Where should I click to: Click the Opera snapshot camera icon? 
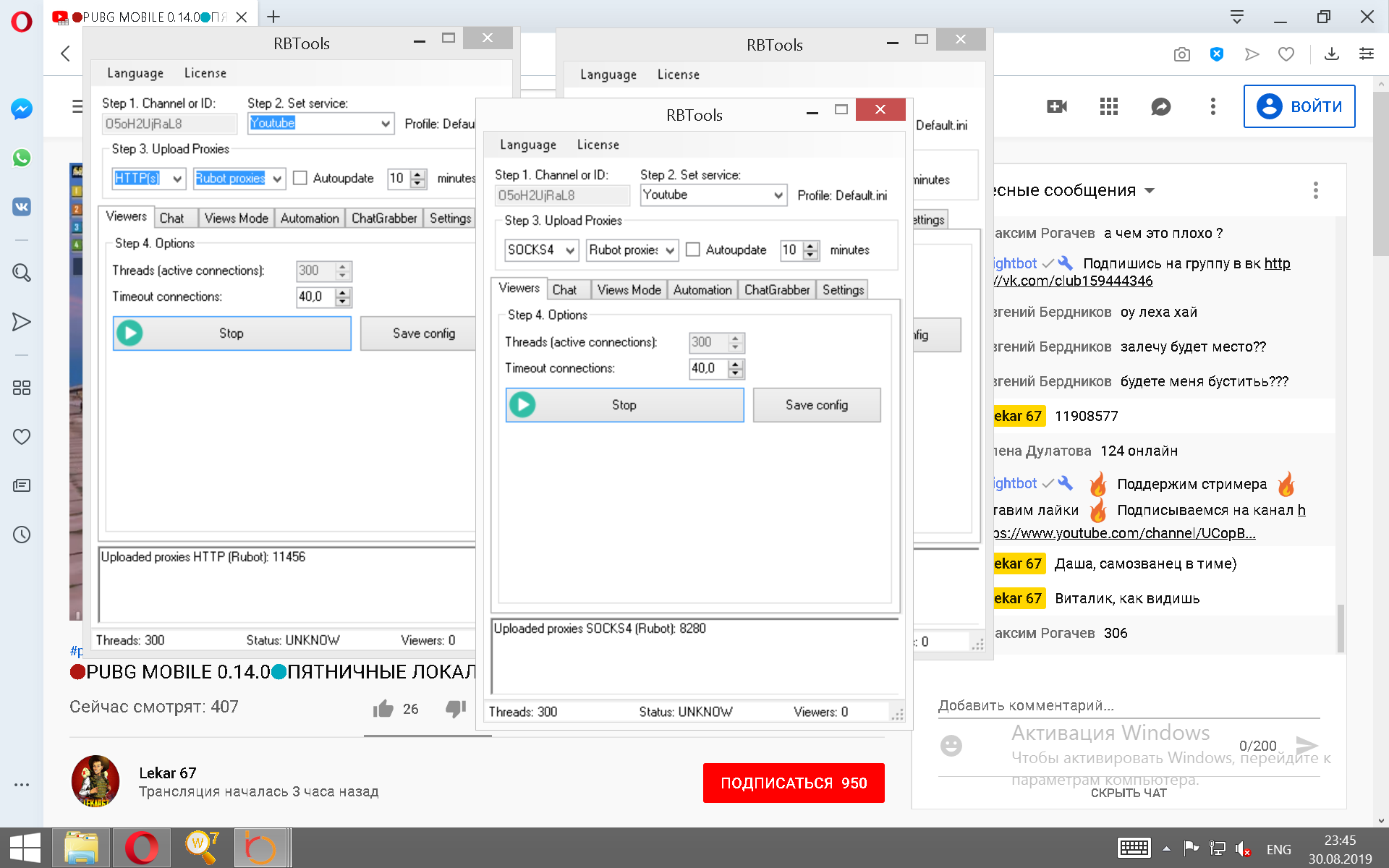[1182, 54]
